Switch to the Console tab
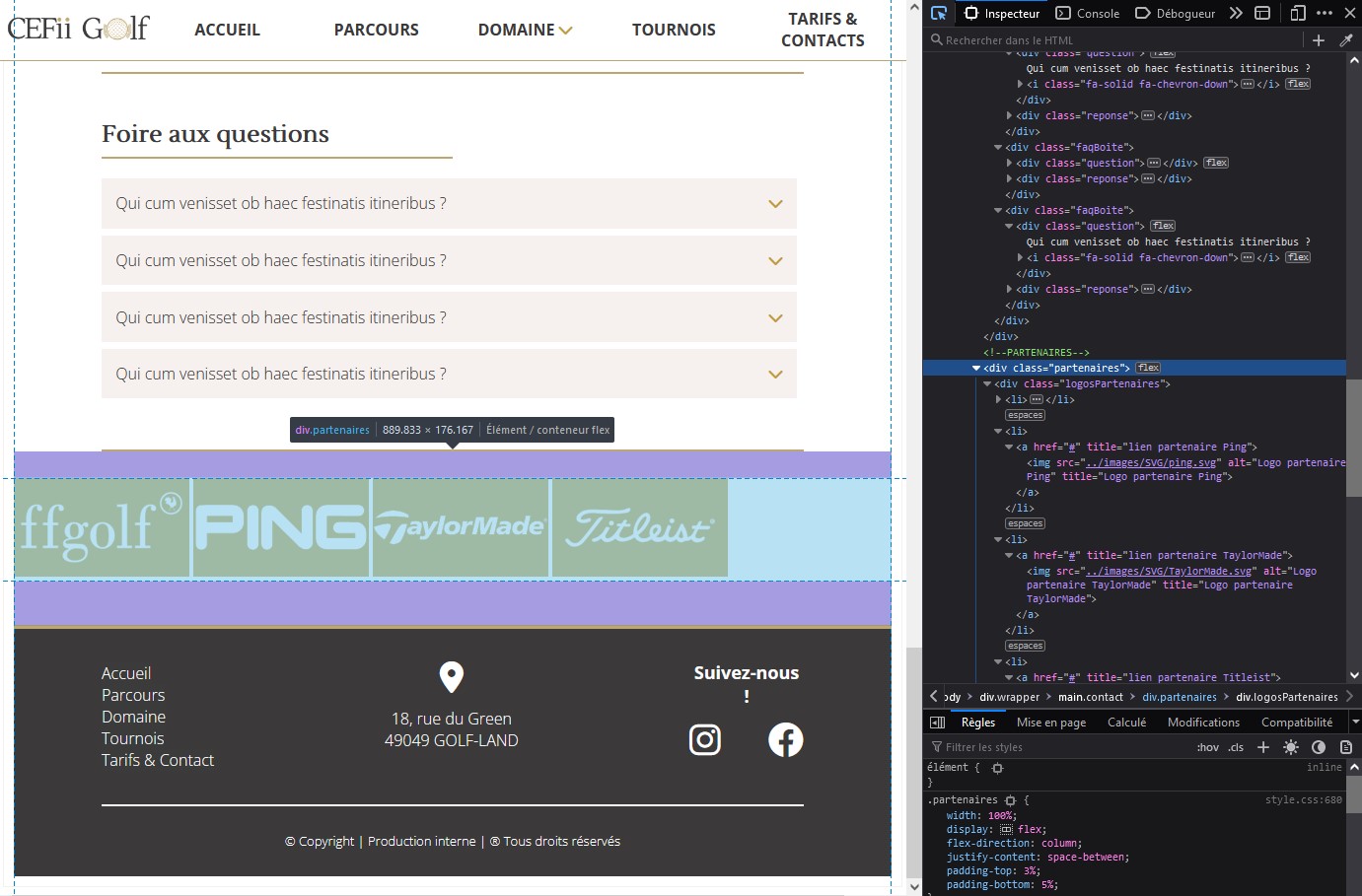Viewport: 1362px width, 896px height. [1088, 13]
